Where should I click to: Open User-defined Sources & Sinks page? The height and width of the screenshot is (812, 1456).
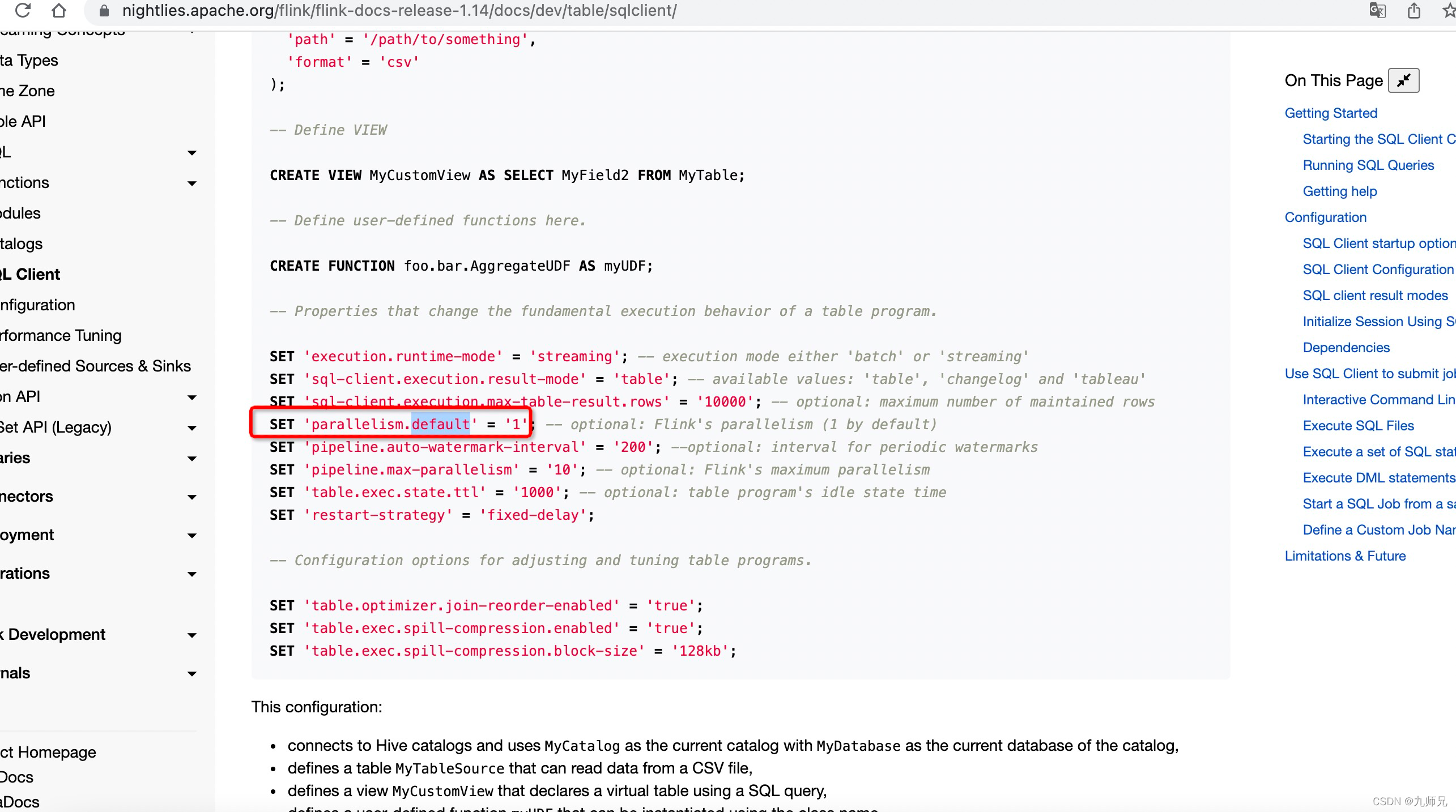pyautogui.click(x=95, y=366)
